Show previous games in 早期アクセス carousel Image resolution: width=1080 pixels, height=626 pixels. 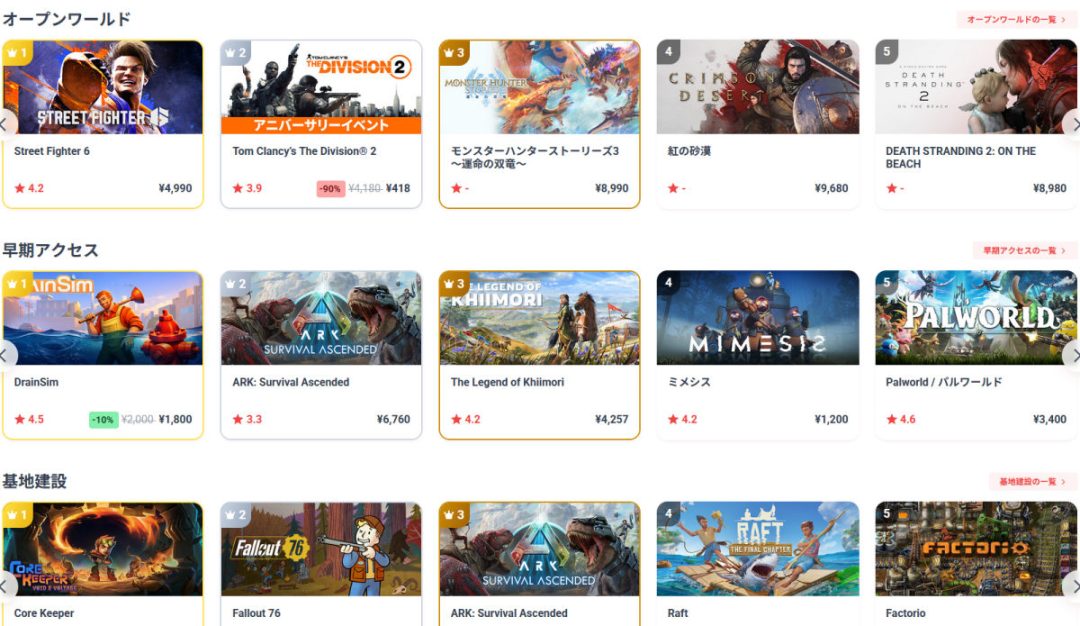[7, 355]
